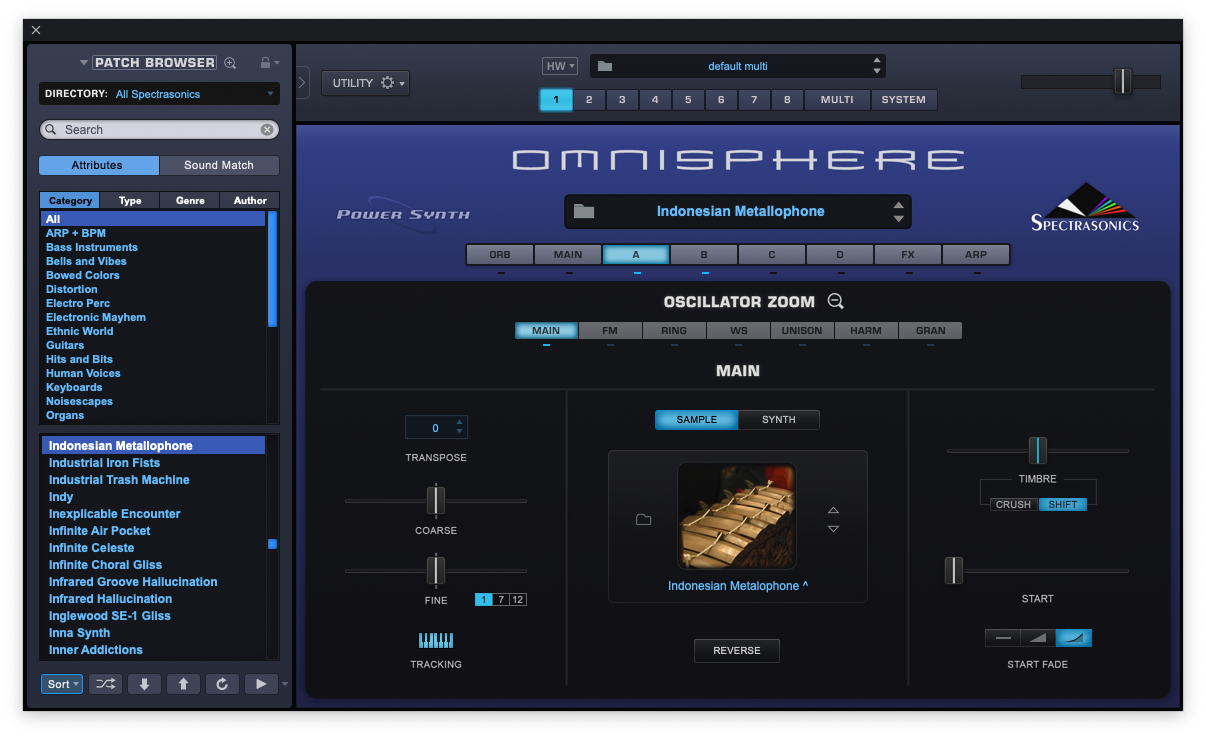Image resolution: width=1206 pixels, height=738 pixels.
Task: Audition the patch with the play button
Action: pos(261,684)
